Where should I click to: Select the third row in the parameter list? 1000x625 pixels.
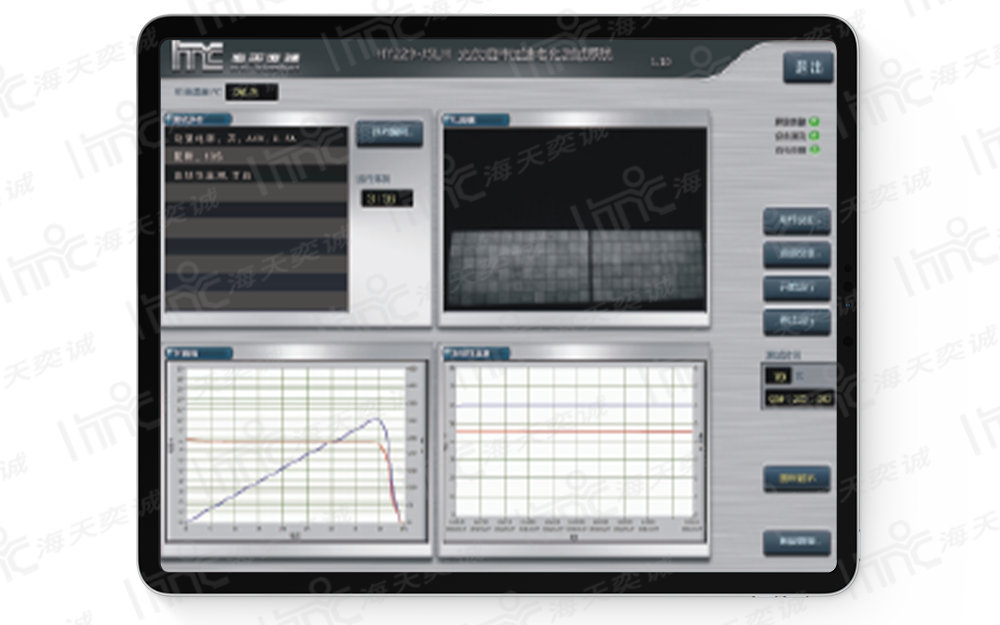256,175
